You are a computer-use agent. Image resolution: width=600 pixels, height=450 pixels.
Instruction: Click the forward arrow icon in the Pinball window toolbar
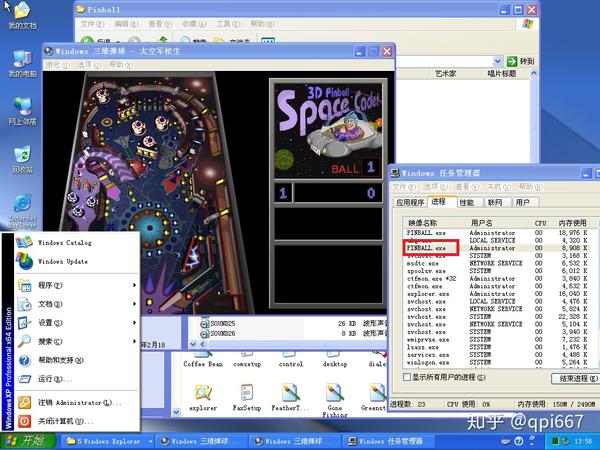click(134, 40)
